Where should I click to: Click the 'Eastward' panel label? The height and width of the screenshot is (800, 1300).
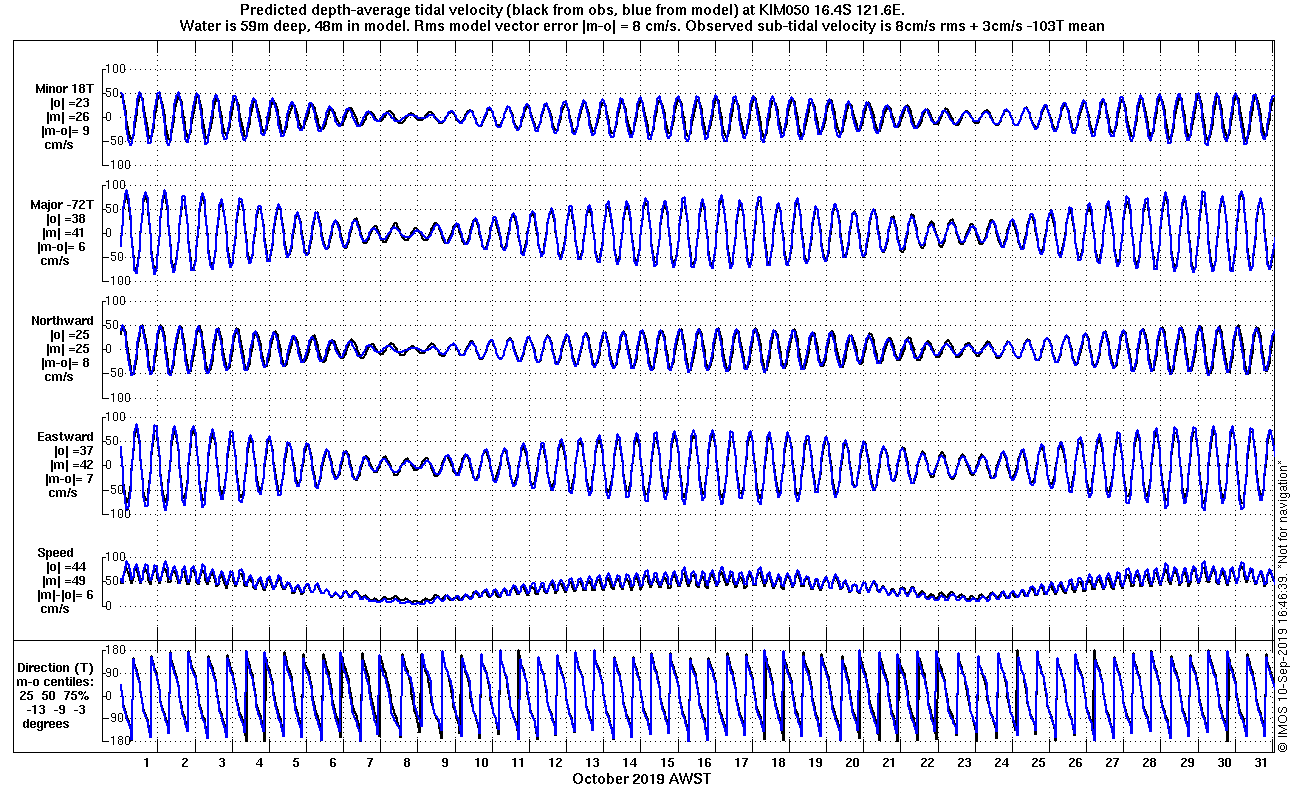click(x=66, y=437)
